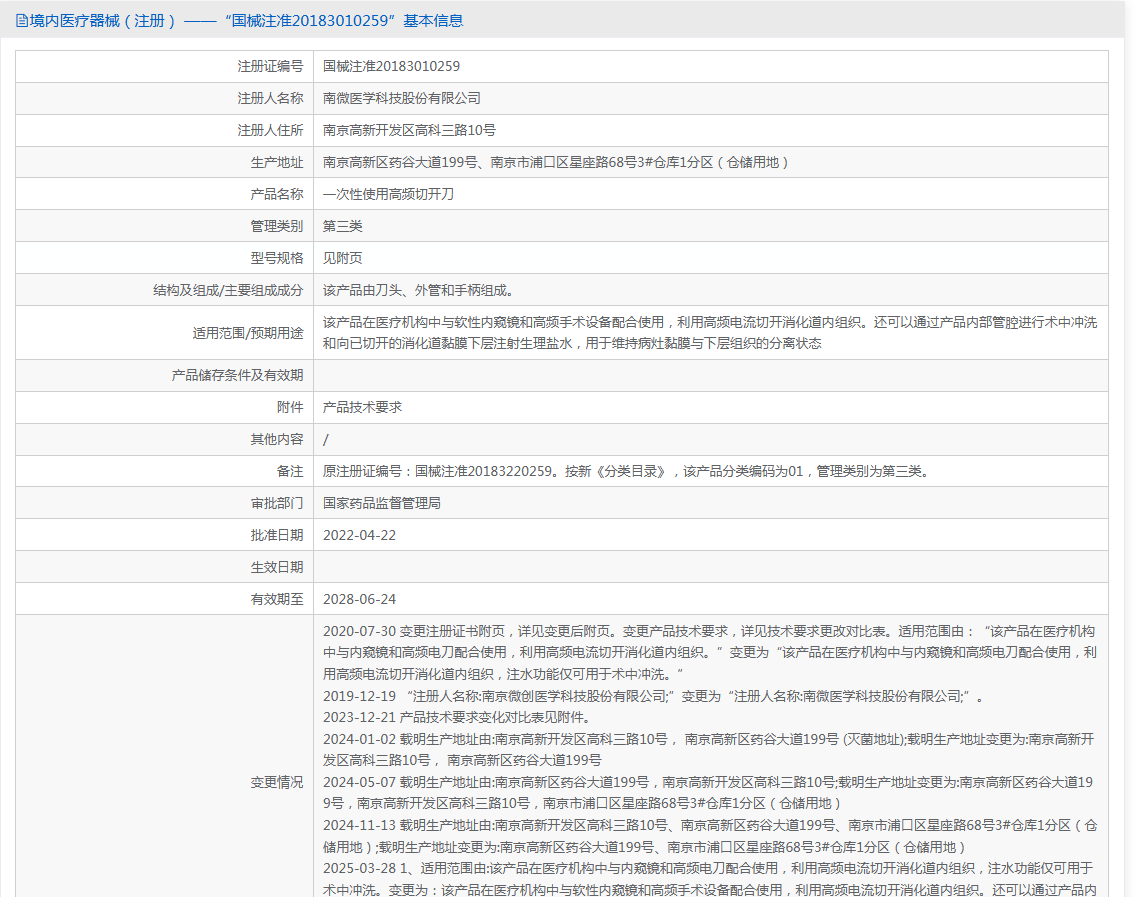Viewport: 1143px width, 897px height.
Task: Select the company name 南微医学科技股份有限公司
Action: click(x=402, y=98)
